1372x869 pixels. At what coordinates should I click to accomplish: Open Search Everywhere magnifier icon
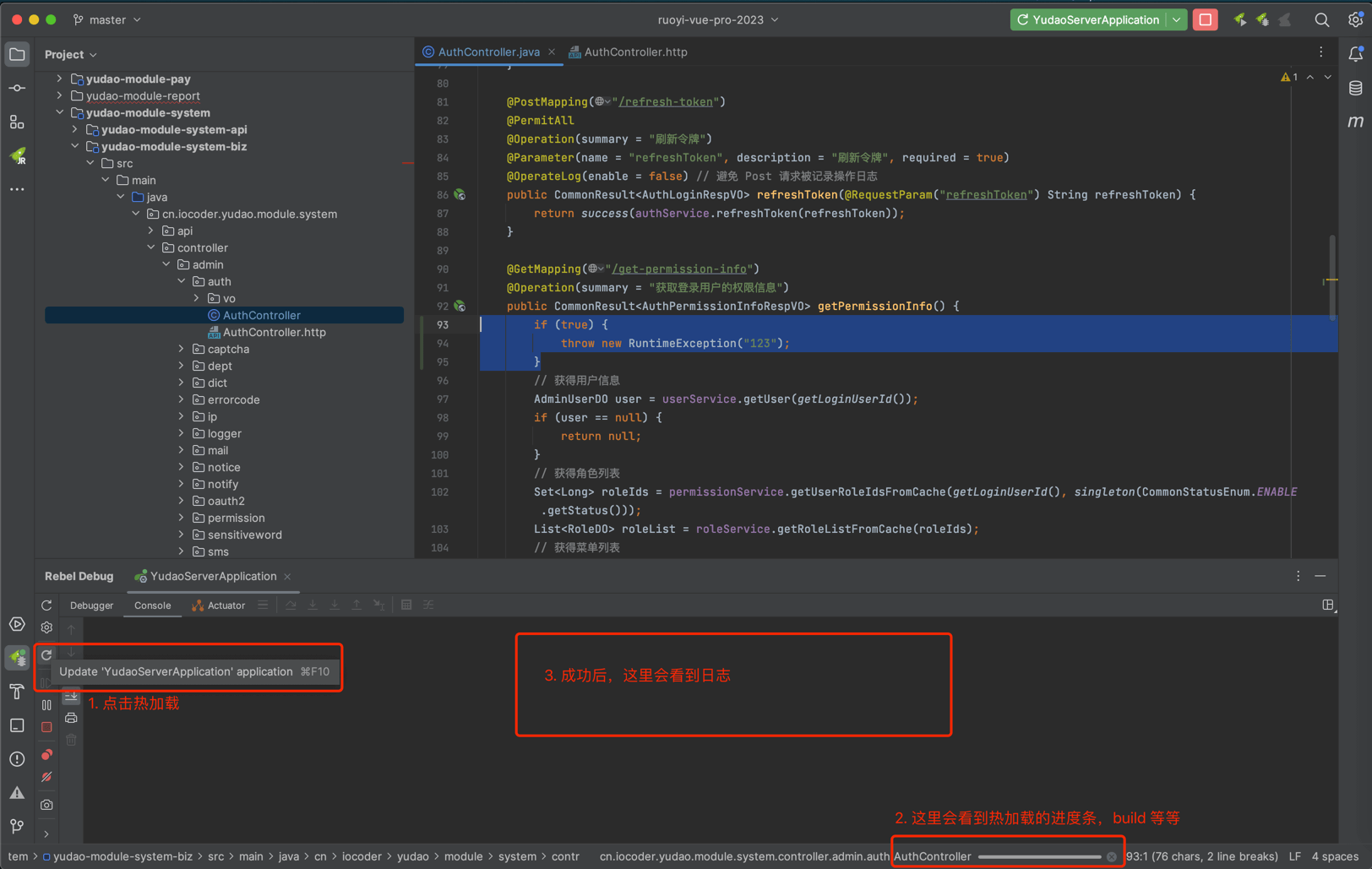1321,19
